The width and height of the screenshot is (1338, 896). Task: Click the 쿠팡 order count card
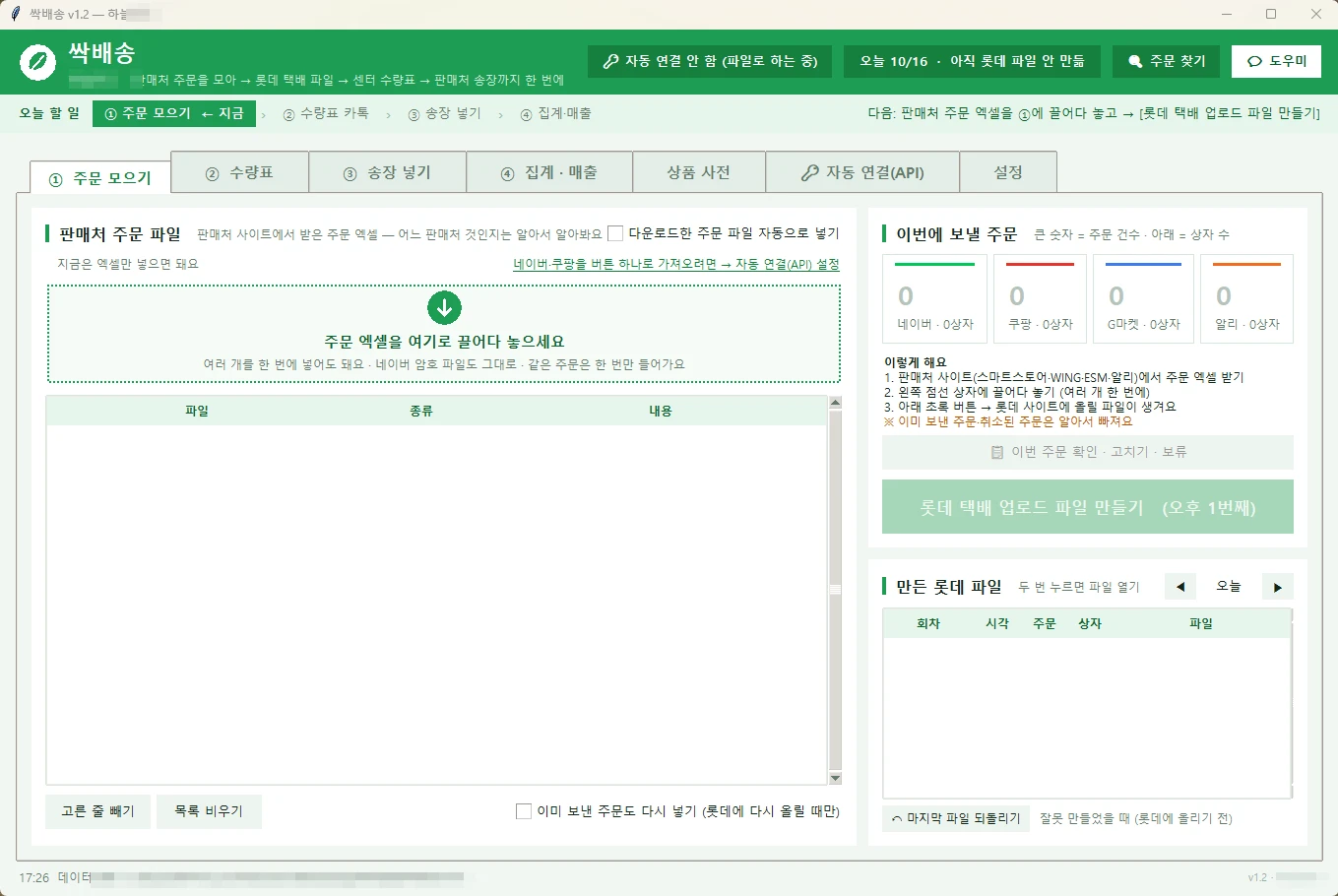pyautogui.click(x=1041, y=298)
